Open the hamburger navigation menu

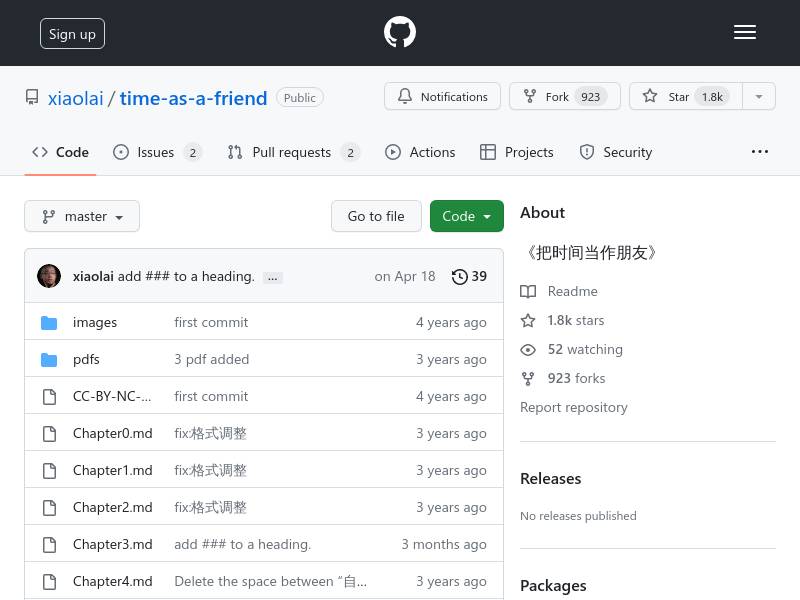tap(744, 32)
